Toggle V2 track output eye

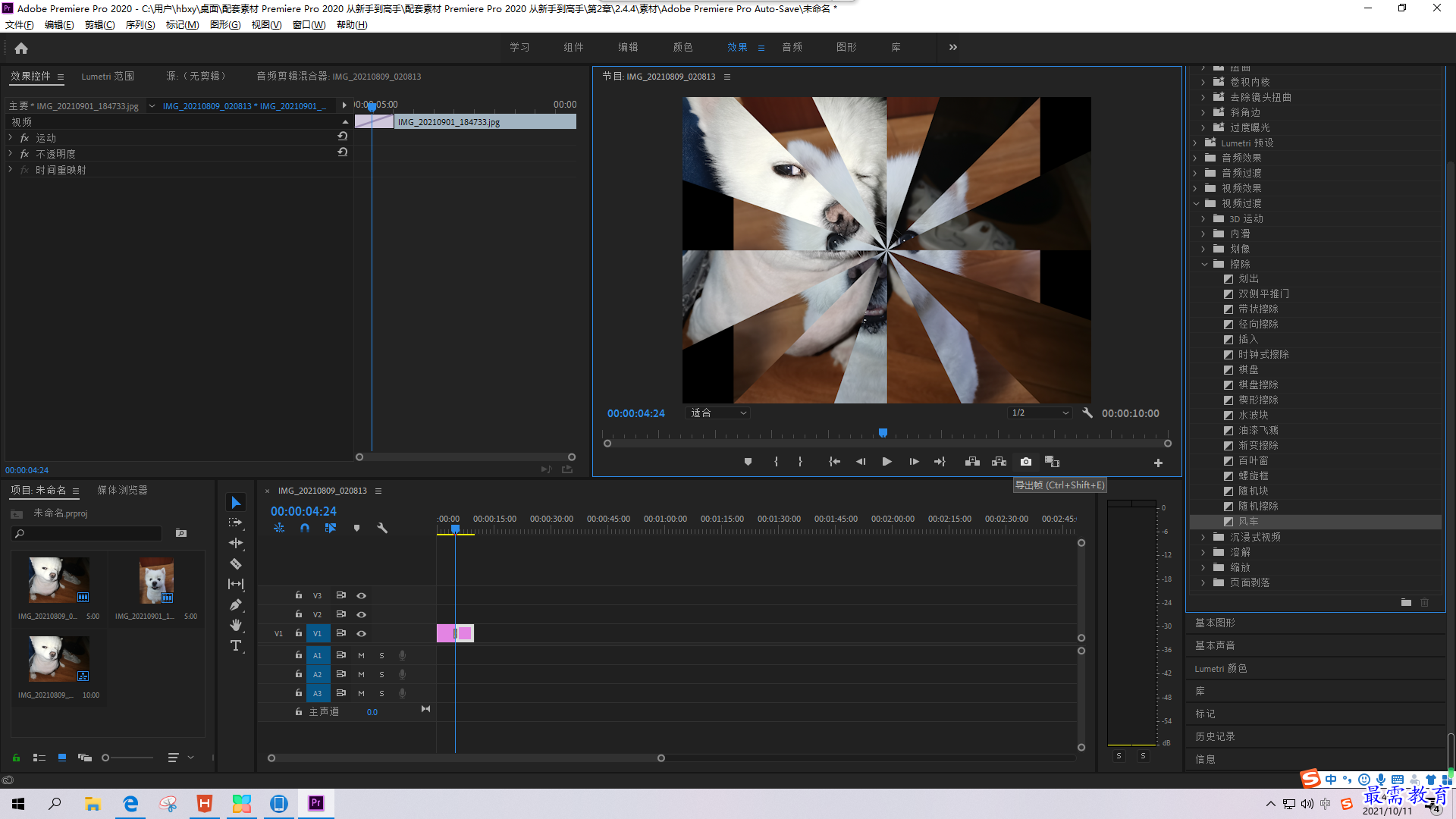pyautogui.click(x=362, y=614)
